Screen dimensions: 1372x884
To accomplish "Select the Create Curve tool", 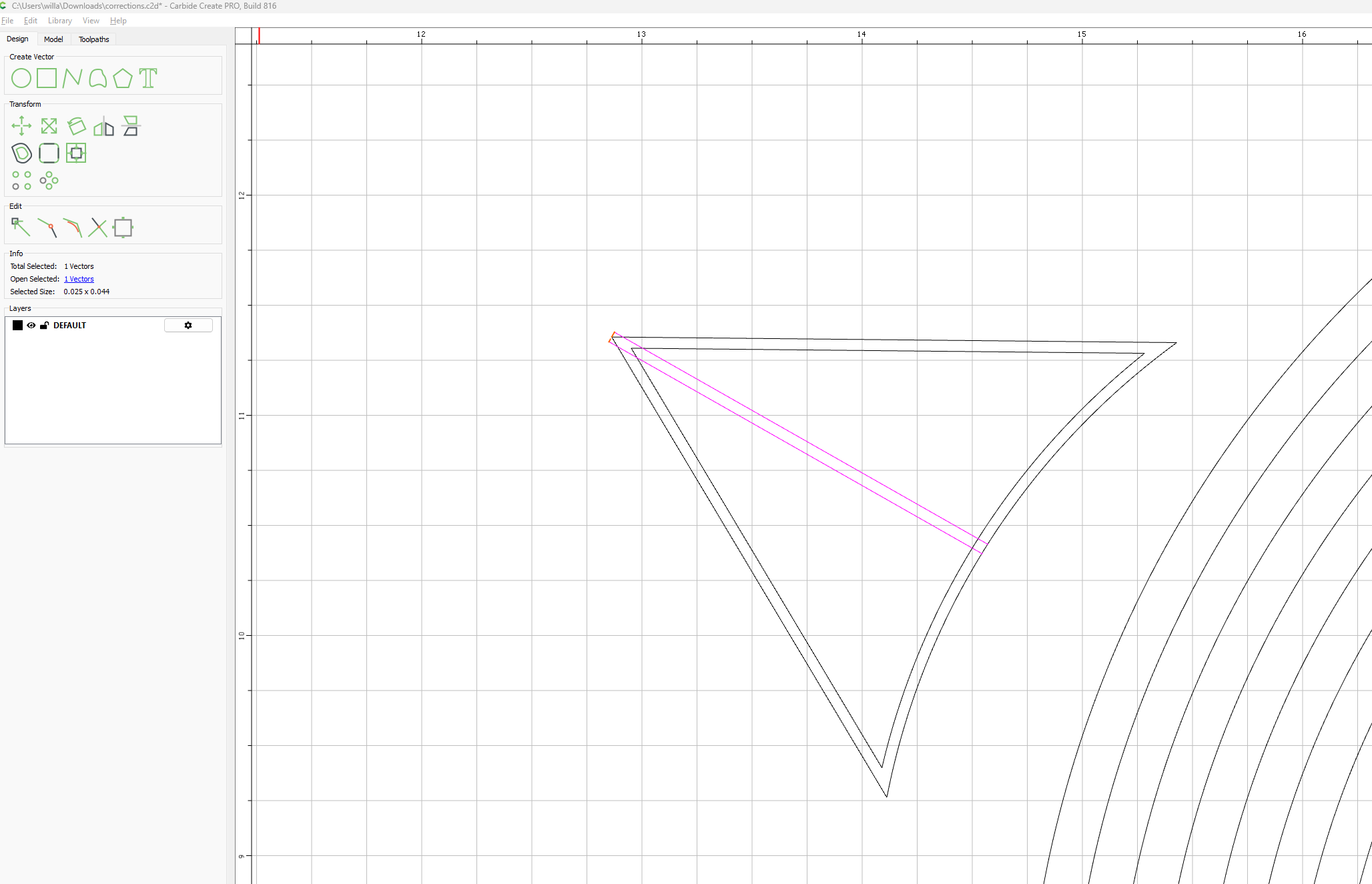I will coord(97,79).
